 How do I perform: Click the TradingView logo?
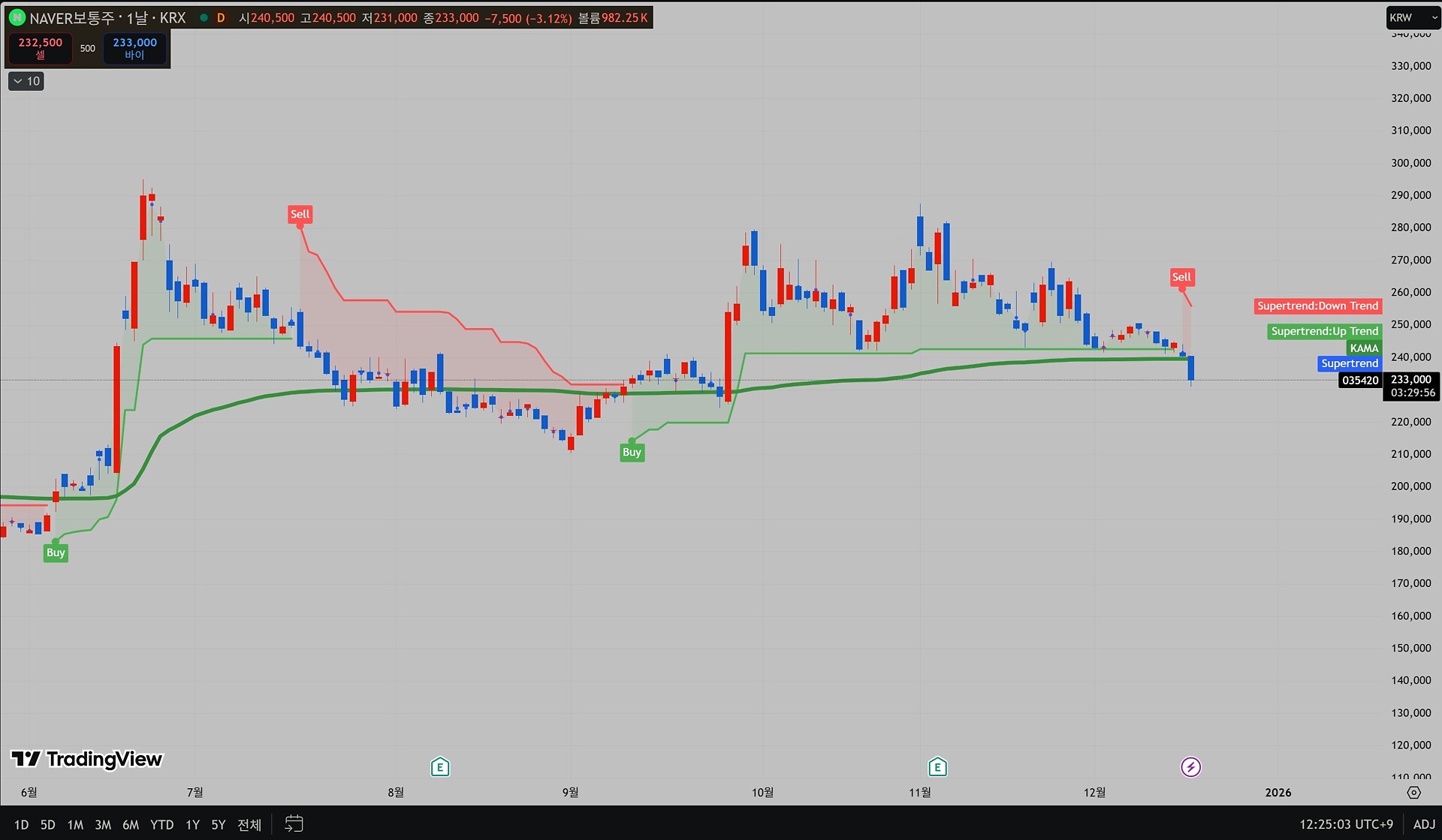(x=87, y=759)
